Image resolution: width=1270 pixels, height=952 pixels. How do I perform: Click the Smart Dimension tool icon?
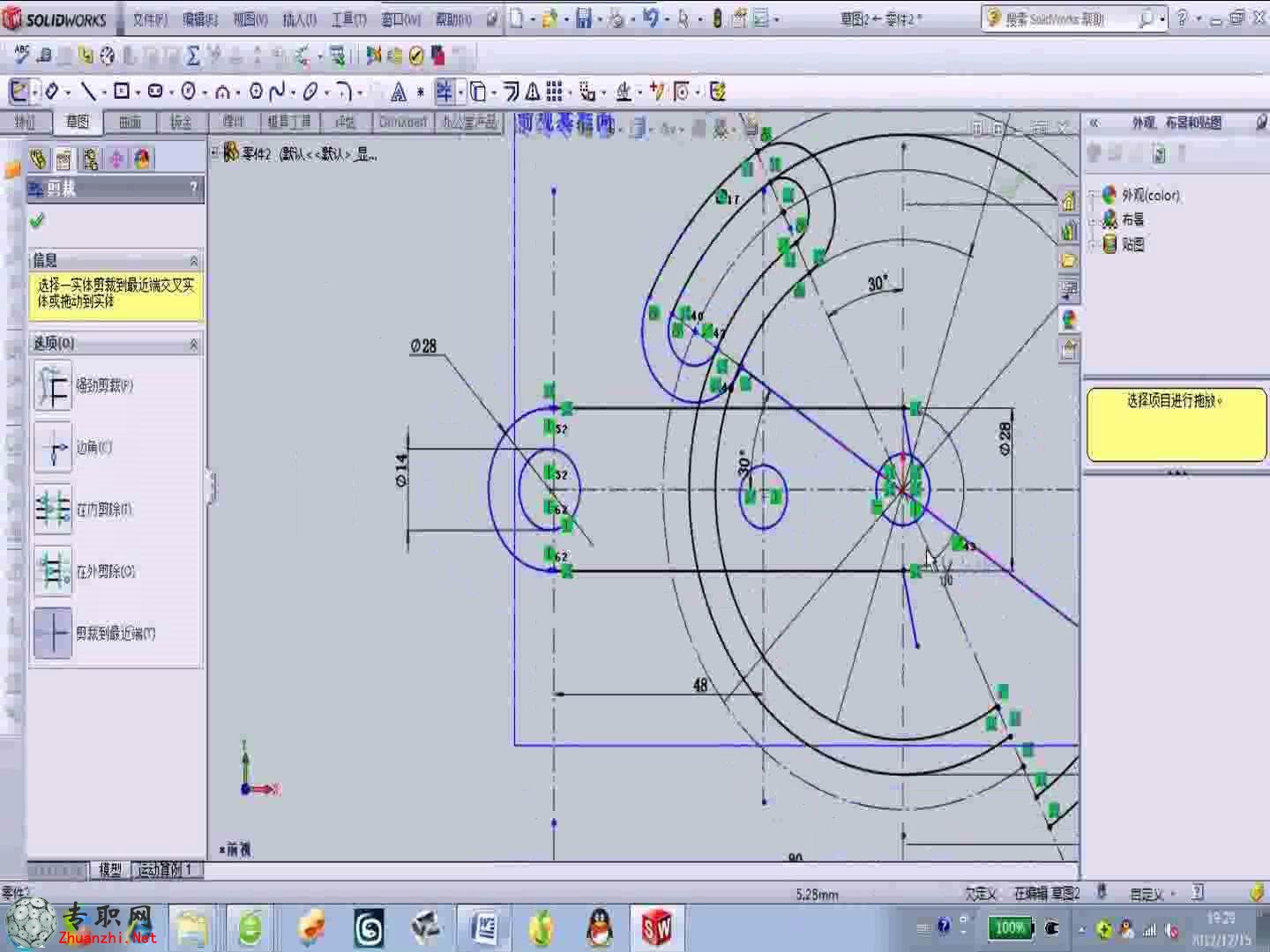[x=52, y=91]
